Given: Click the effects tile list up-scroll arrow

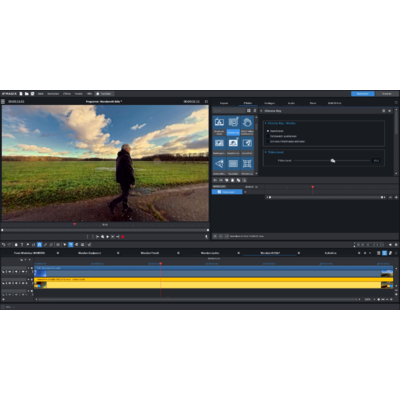Looking at the screenshot, I should point(256,117).
